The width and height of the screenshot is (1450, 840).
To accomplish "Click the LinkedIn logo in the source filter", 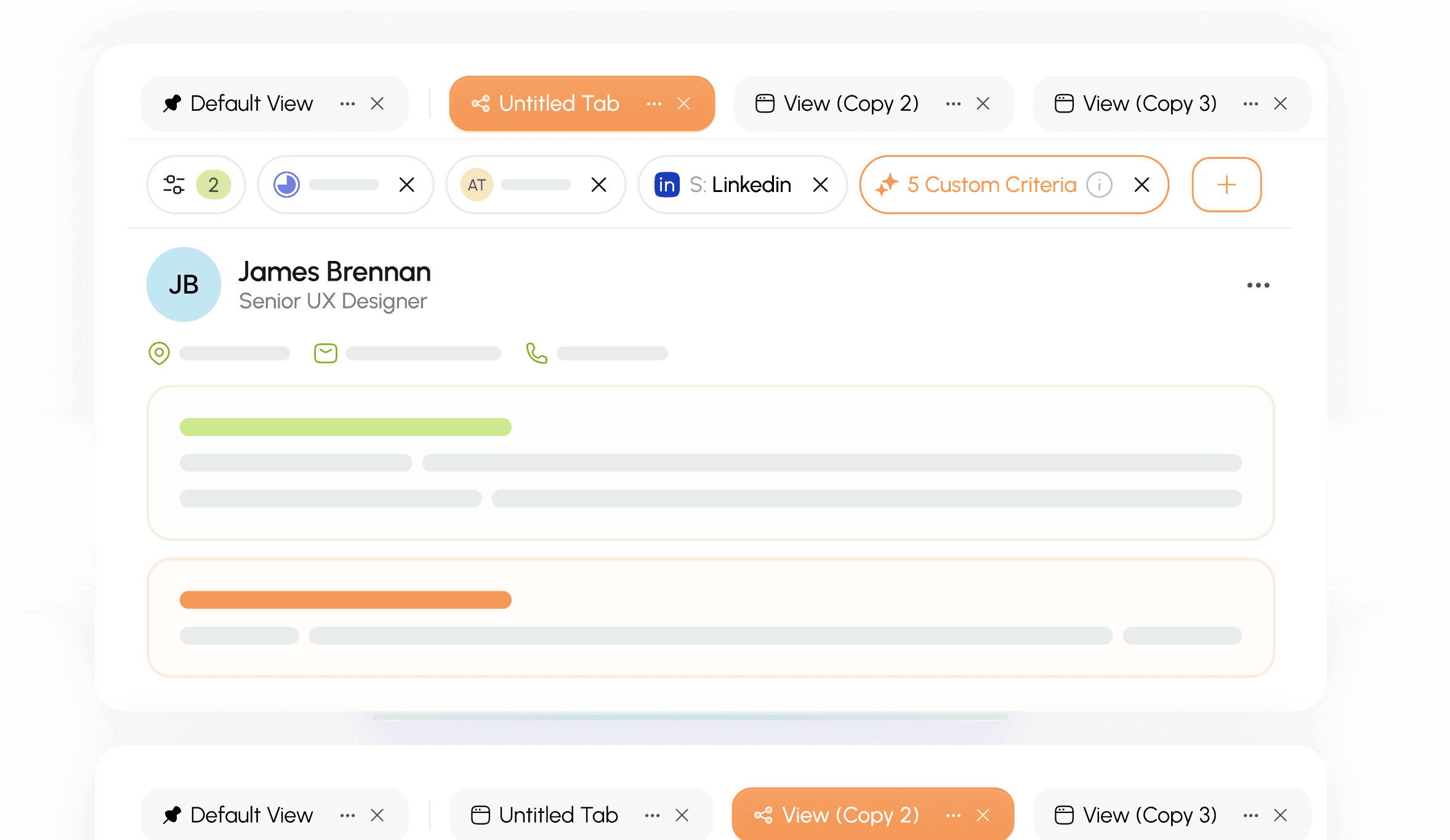I will click(667, 185).
